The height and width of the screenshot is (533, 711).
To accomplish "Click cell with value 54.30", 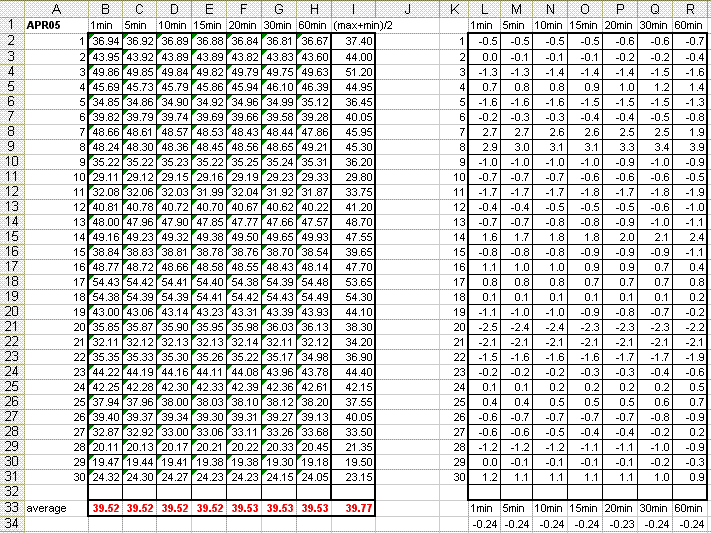I will pyautogui.click(x=353, y=297).
